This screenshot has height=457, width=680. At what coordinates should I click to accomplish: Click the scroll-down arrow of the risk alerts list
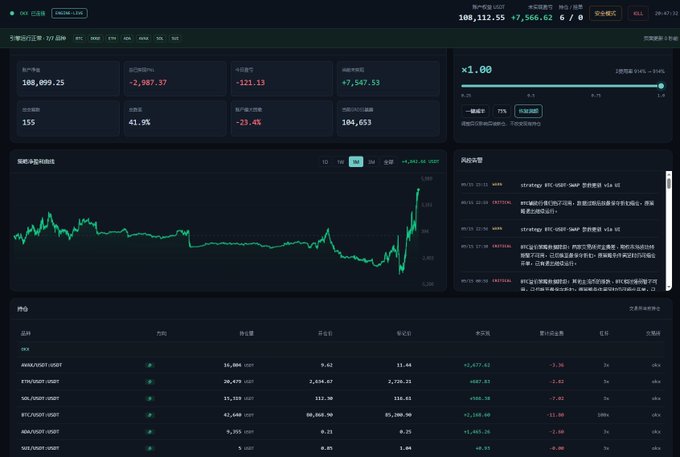(669, 287)
